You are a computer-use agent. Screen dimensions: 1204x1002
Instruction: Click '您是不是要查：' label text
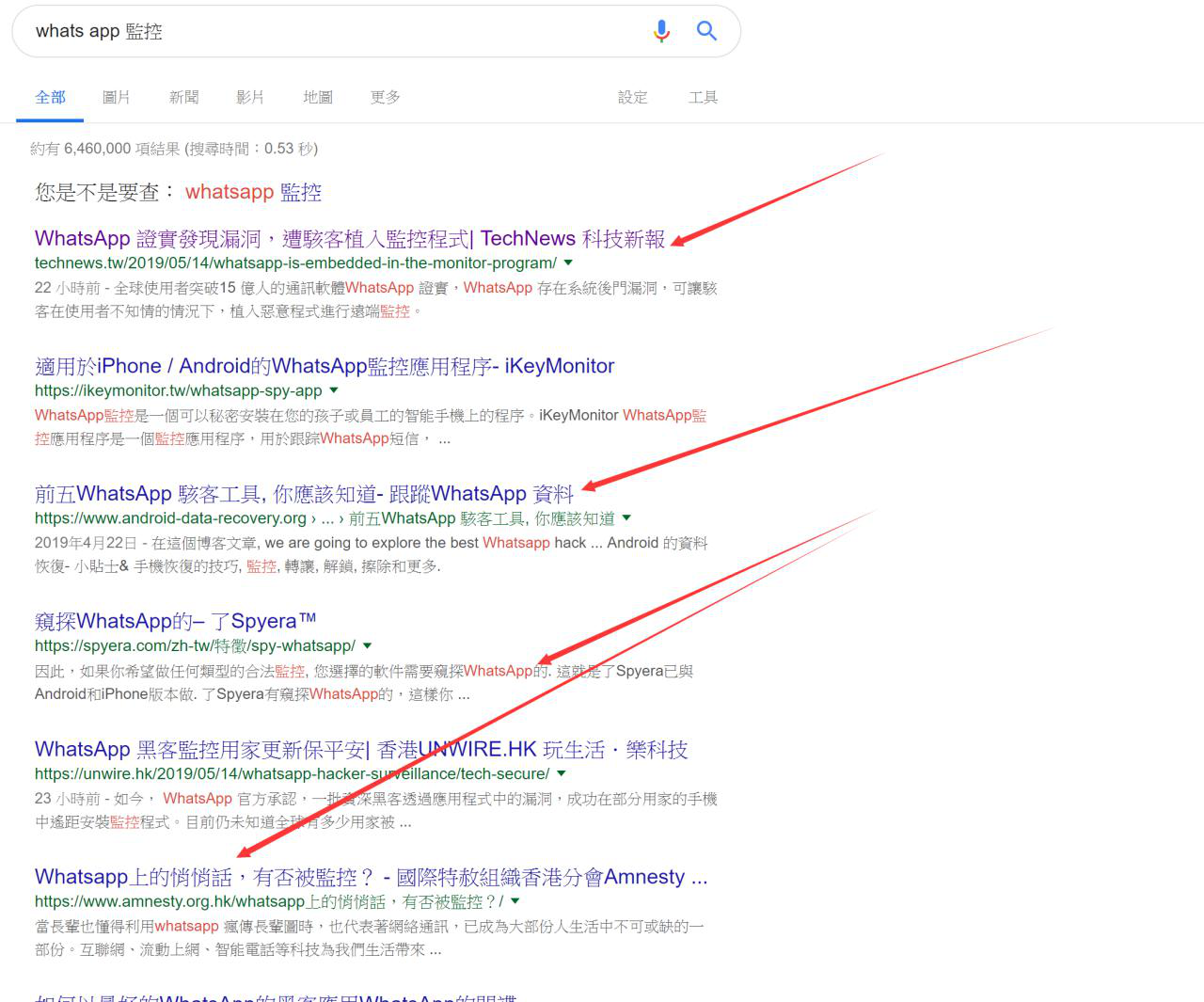[x=105, y=192]
